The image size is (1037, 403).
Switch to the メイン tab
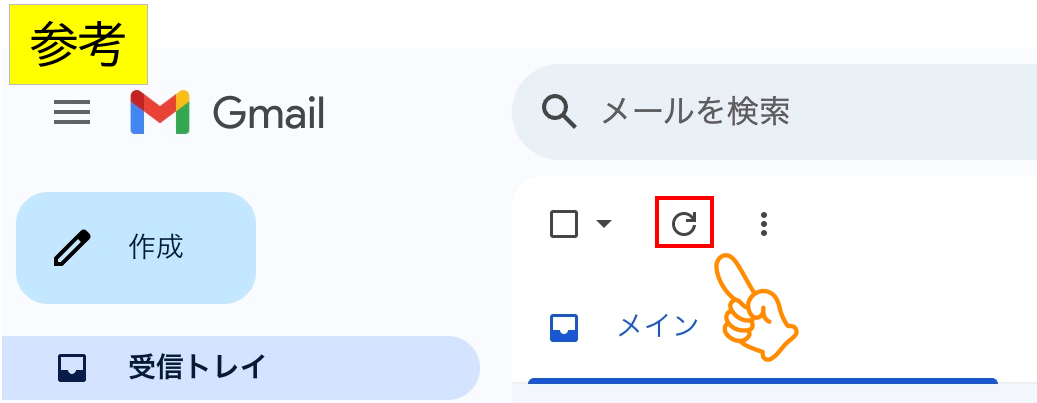click(x=657, y=326)
